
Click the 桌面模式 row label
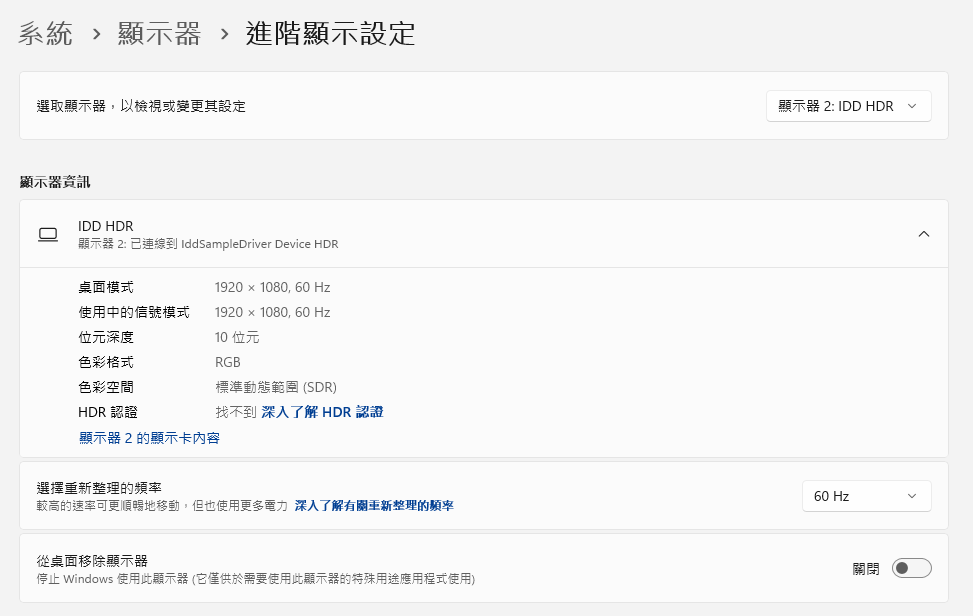pyautogui.click(x=105, y=287)
